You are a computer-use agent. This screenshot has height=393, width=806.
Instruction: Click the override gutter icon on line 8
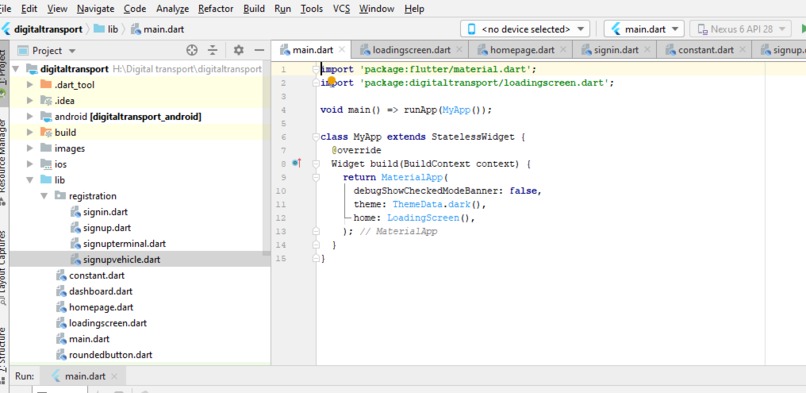[297, 163]
